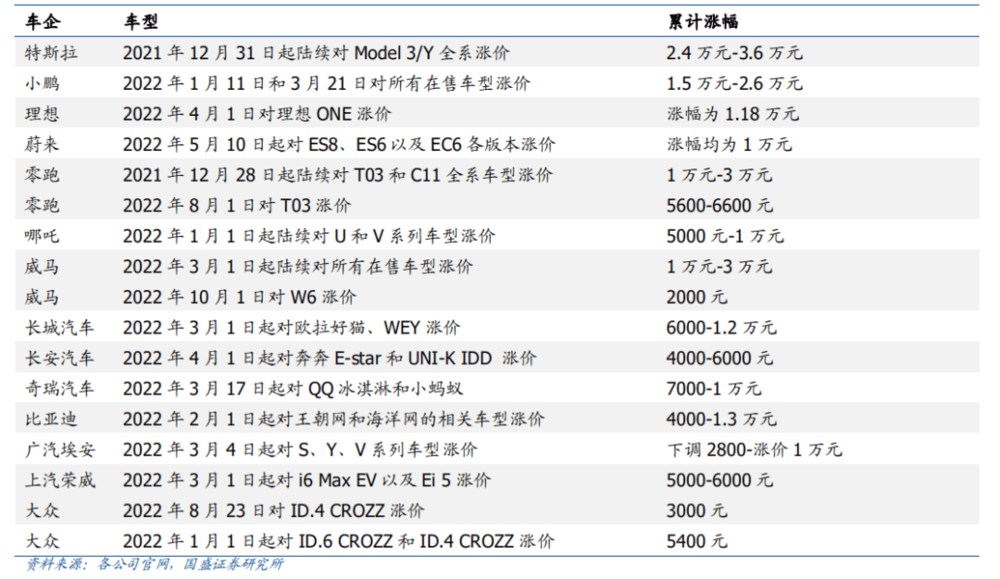Click 小鹏 所有在售车型涨价 description
Viewport: 1000px width, 579px height.
[x=327, y=83]
